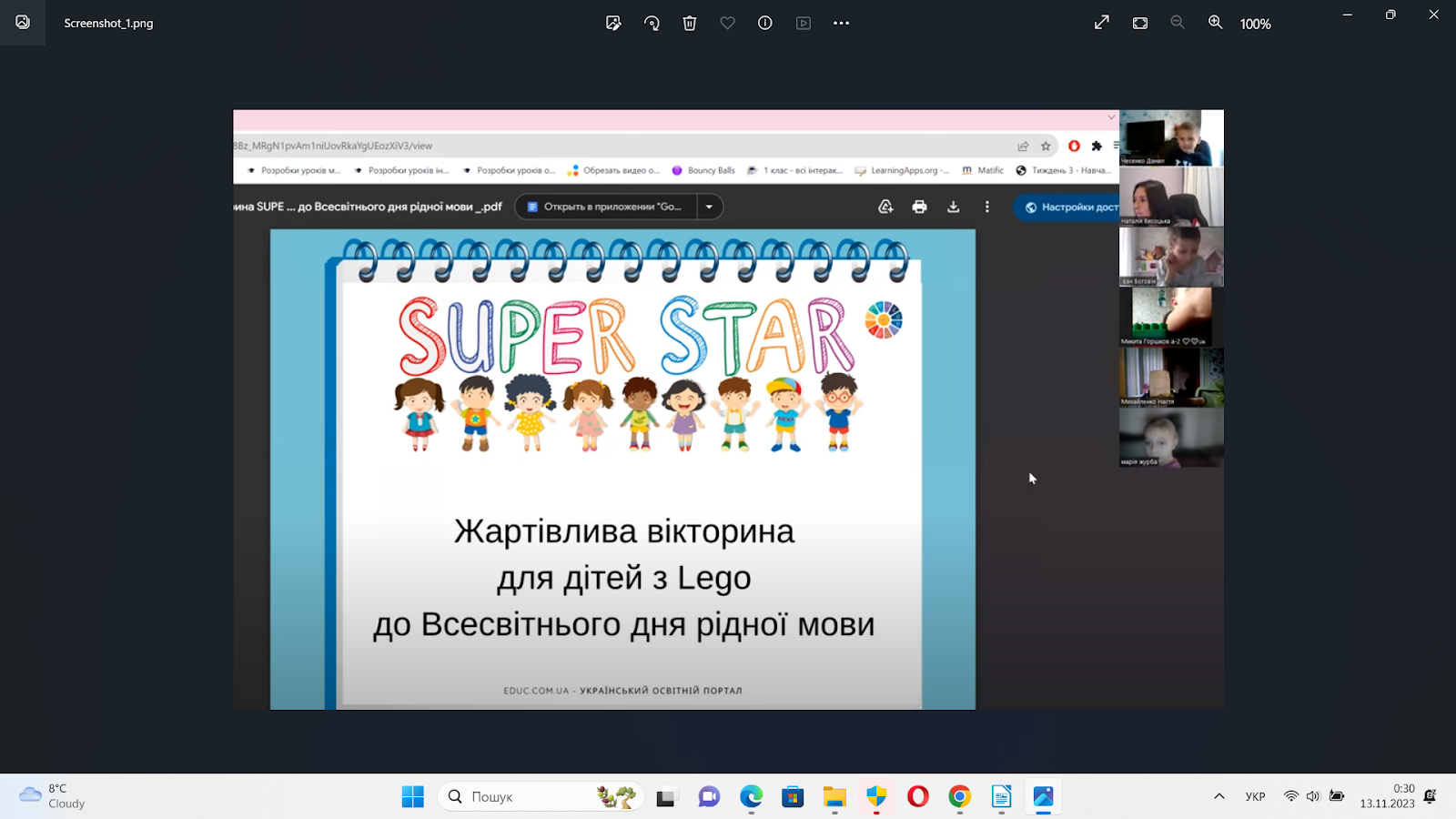Image resolution: width=1456 pixels, height=819 pixels.
Task: Click the displayed Super Star screenshot image
Action: click(728, 409)
